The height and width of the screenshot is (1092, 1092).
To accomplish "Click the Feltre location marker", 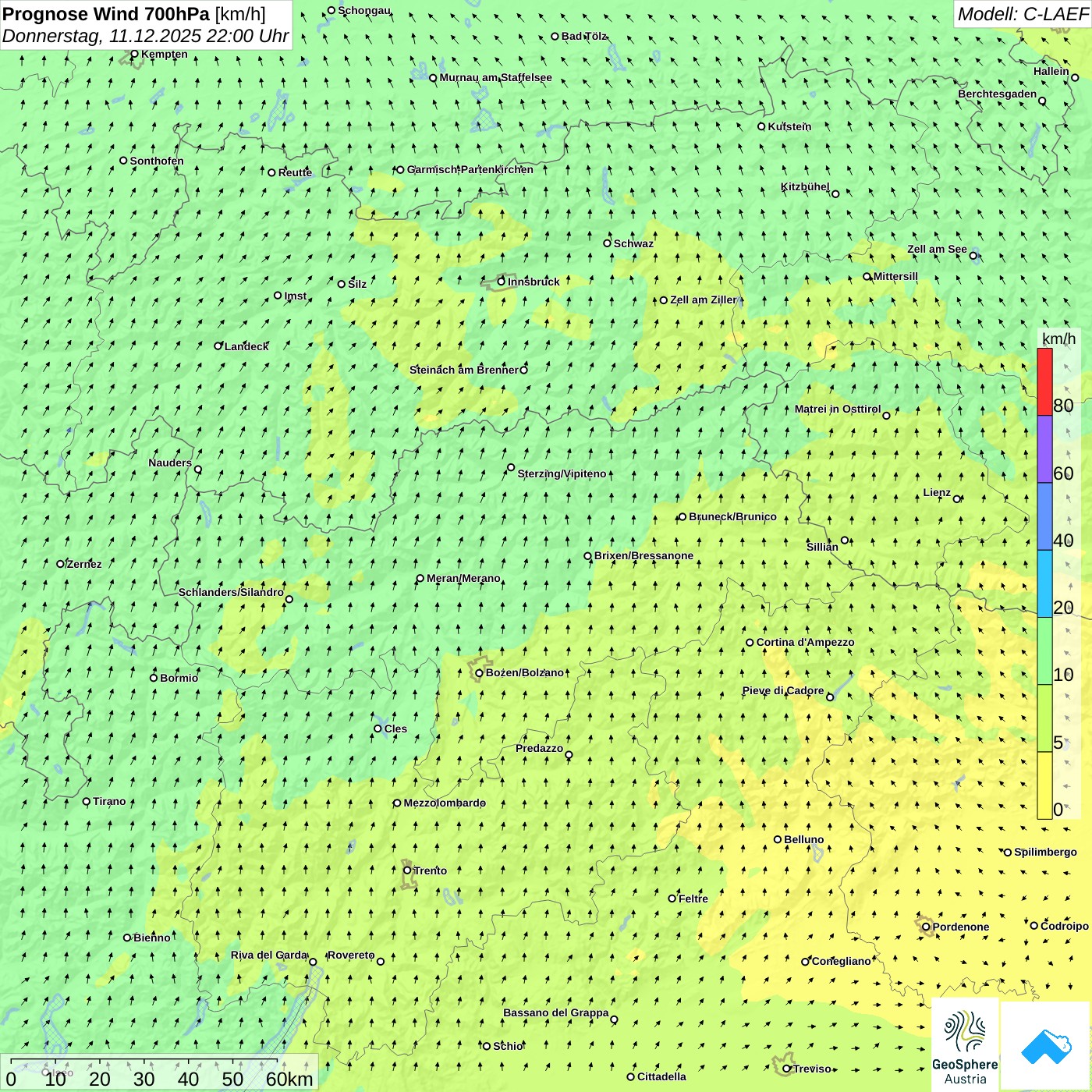I will pos(672,899).
